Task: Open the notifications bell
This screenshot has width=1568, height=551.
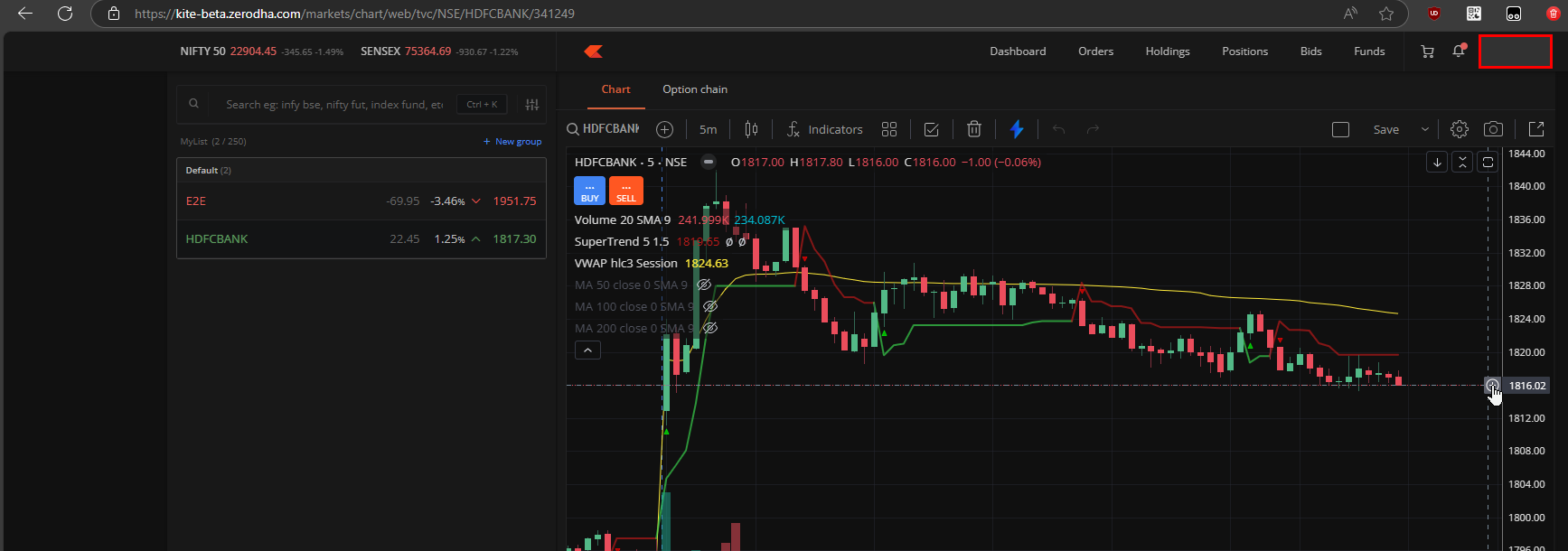Action: [x=1459, y=51]
